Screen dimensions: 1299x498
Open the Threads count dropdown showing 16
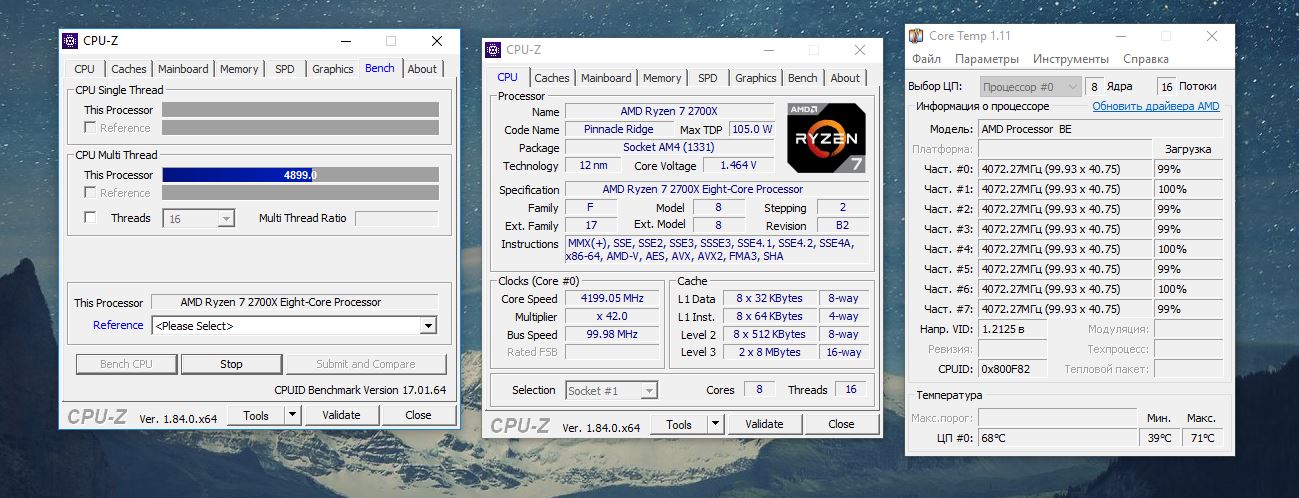coord(200,218)
